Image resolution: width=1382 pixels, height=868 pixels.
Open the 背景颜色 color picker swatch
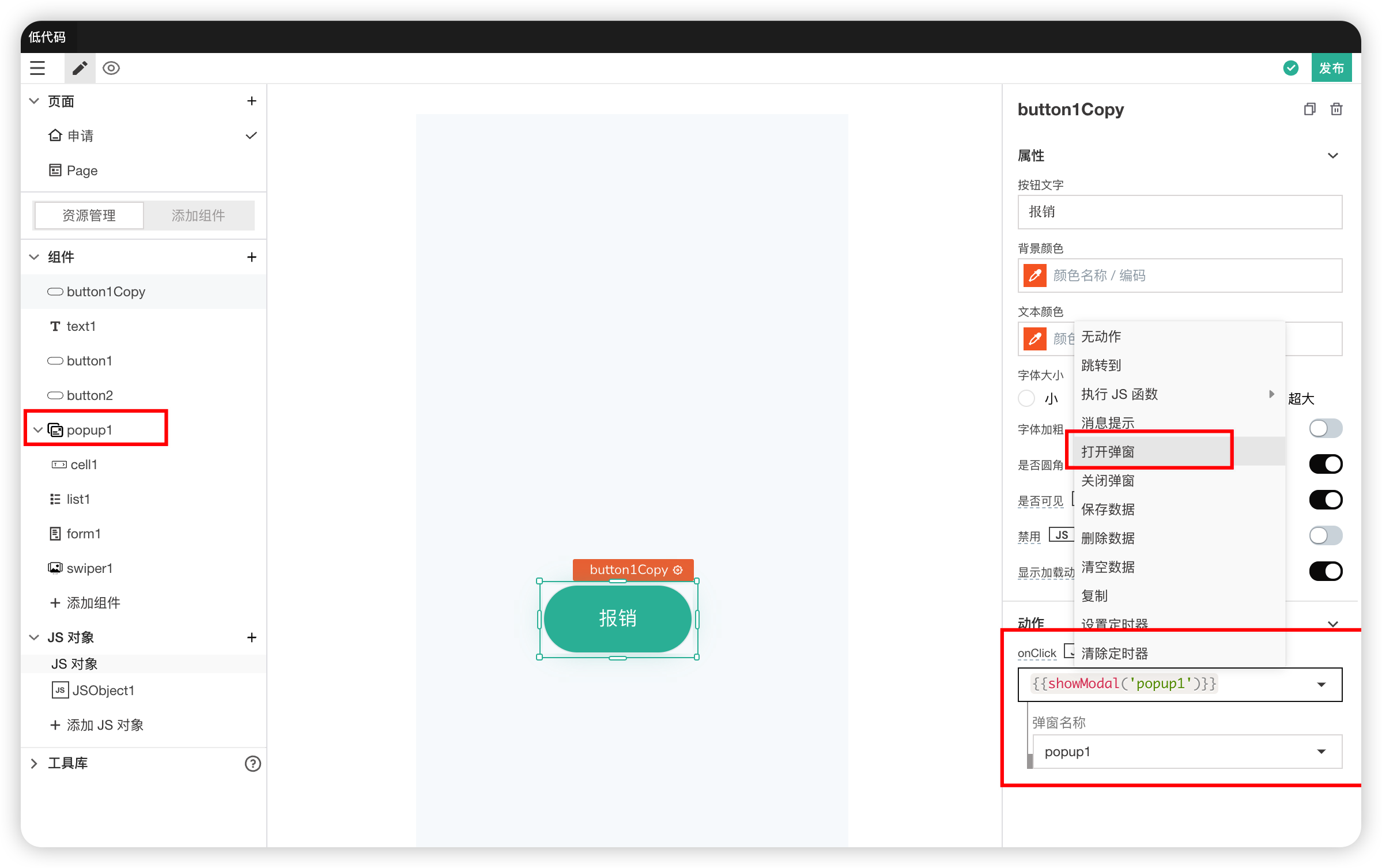(1035, 276)
